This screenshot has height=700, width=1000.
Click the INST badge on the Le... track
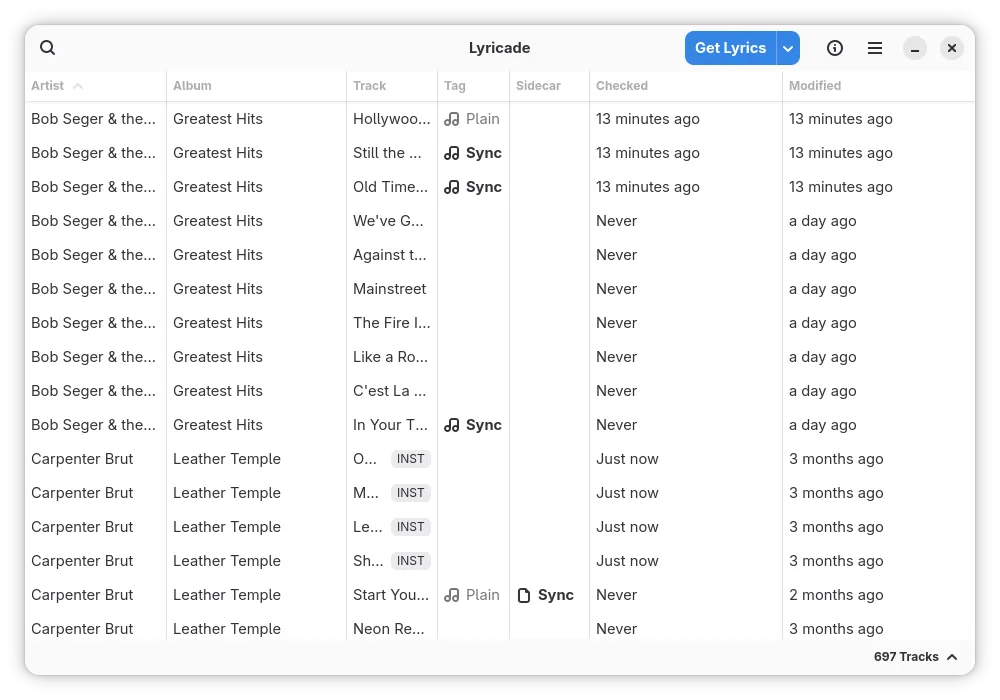[410, 527]
